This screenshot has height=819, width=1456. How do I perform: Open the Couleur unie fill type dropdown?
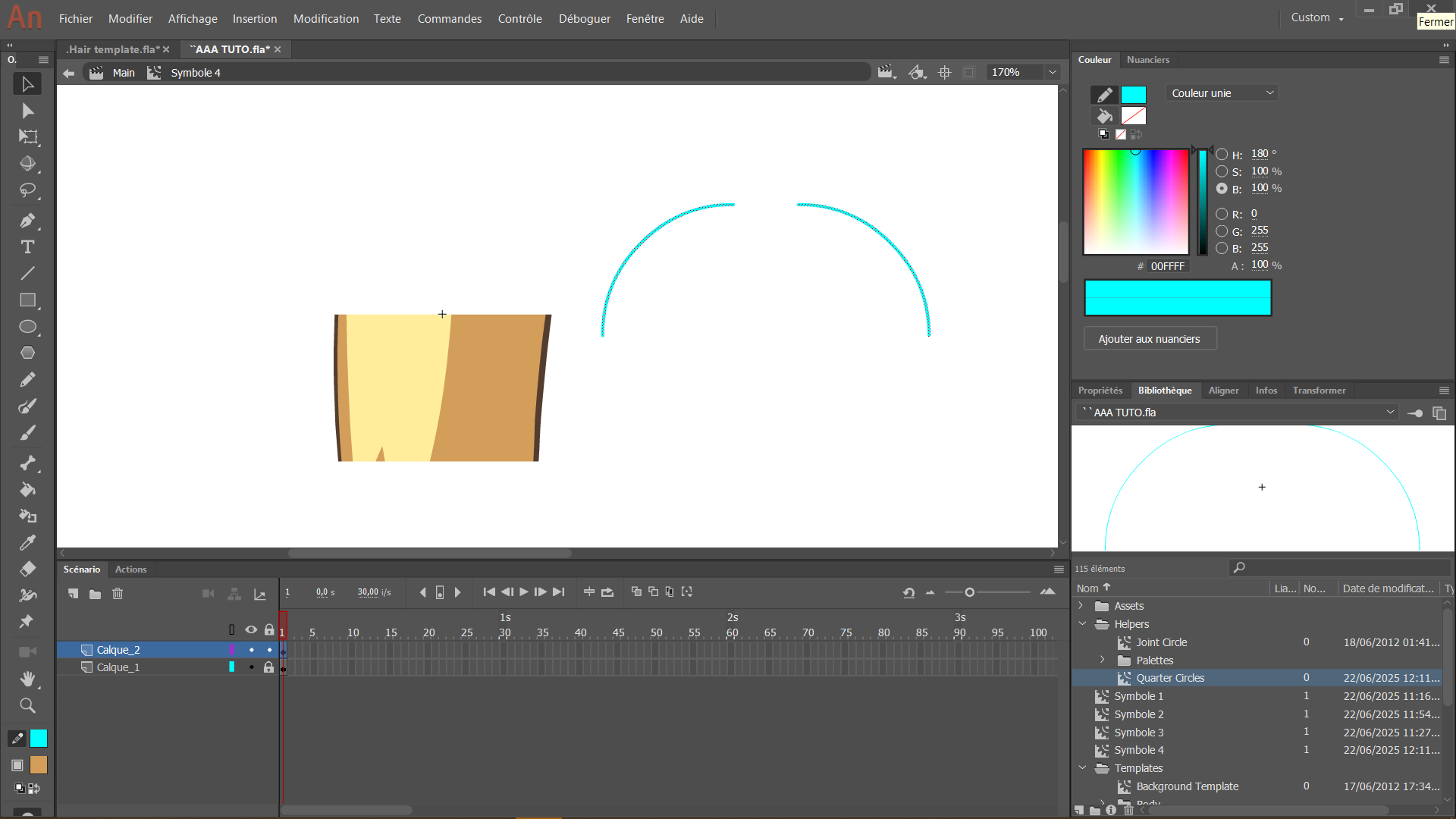(x=1222, y=93)
